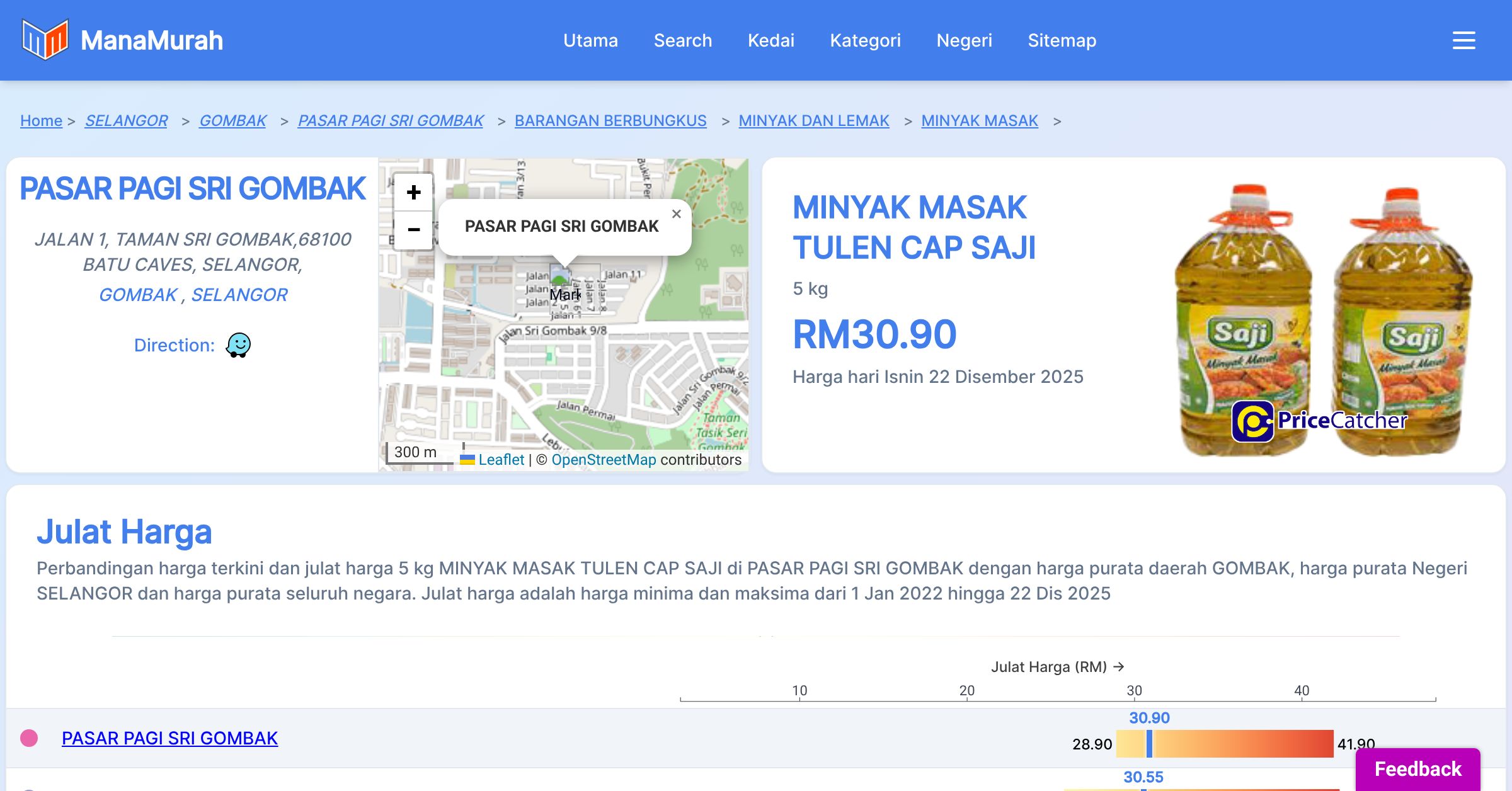
Task: Zoom out on the map
Action: [413, 230]
